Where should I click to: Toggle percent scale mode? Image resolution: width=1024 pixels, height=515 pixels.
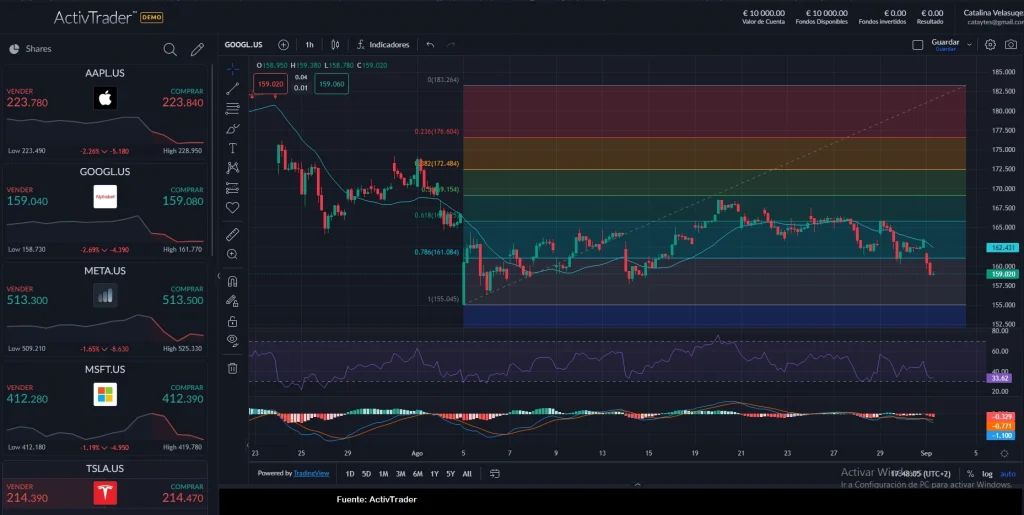(x=970, y=474)
